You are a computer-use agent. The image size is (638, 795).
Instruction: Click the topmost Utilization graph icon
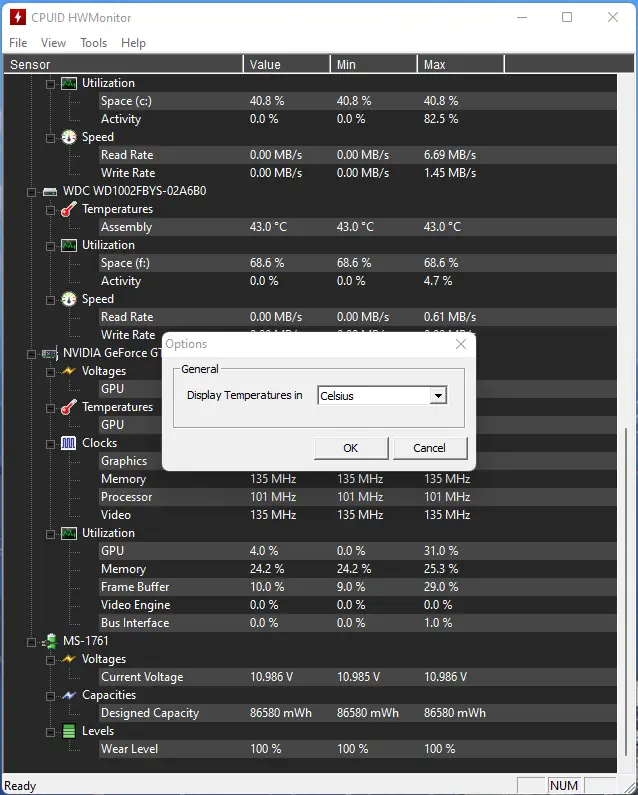click(68, 83)
